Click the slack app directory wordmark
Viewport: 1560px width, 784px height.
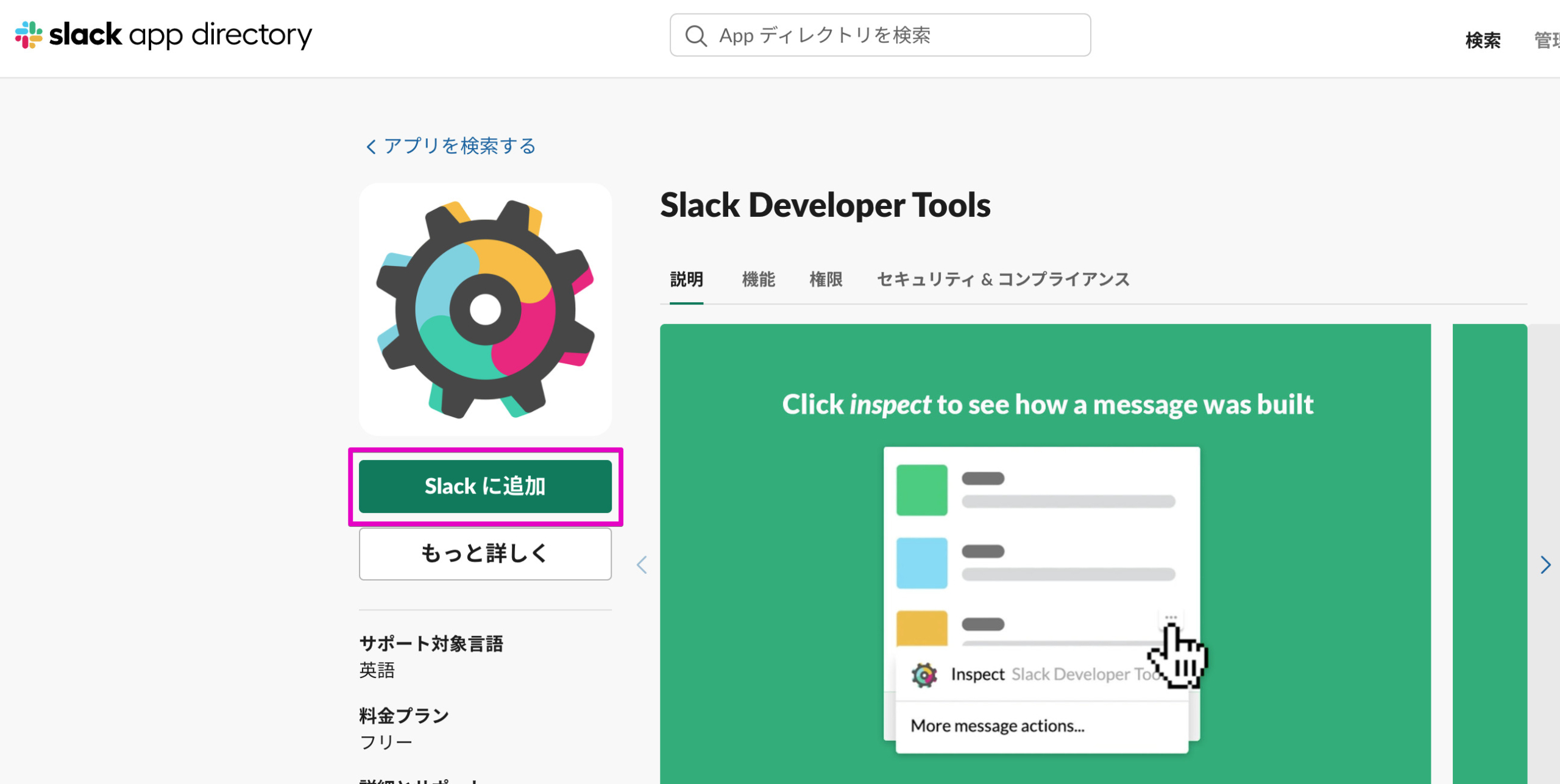(180, 35)
